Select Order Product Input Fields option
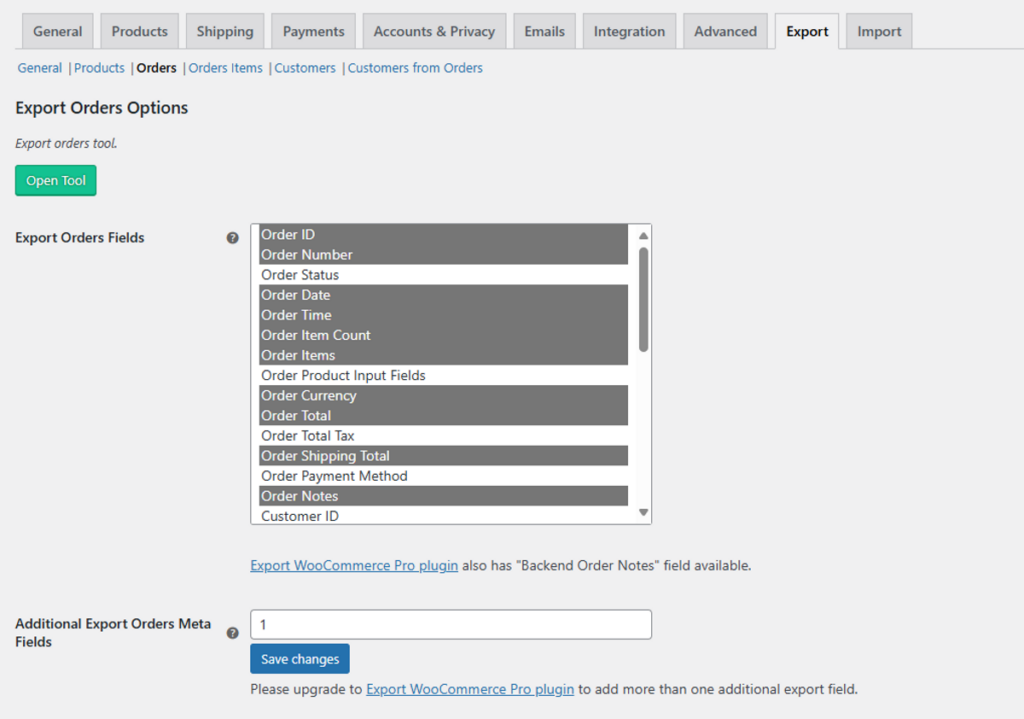 pos(443,375)
